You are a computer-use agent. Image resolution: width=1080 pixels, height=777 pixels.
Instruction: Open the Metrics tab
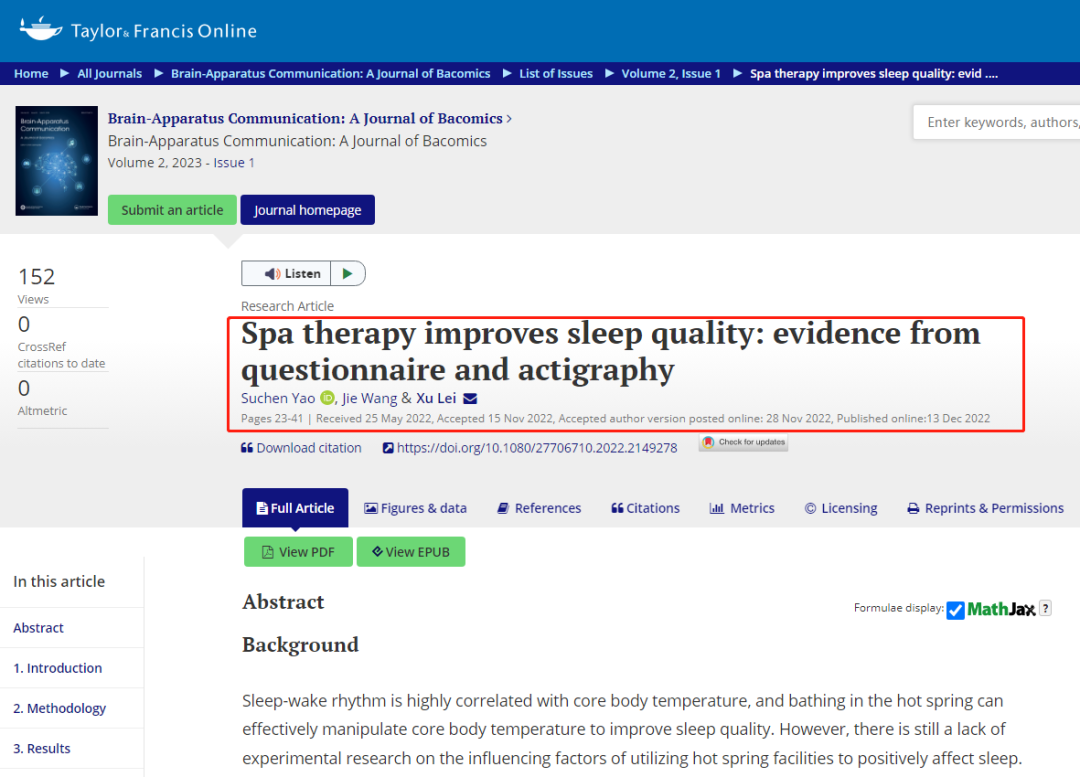point(742,508)
